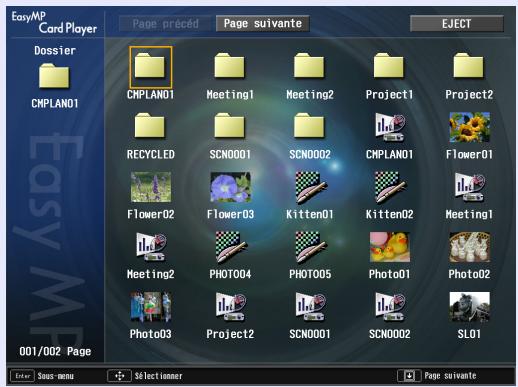Click the Sélectionner label in bottom bar
The width and height of the screenshot is (518, 387).
pyautogui.click(x=159, y=376)
